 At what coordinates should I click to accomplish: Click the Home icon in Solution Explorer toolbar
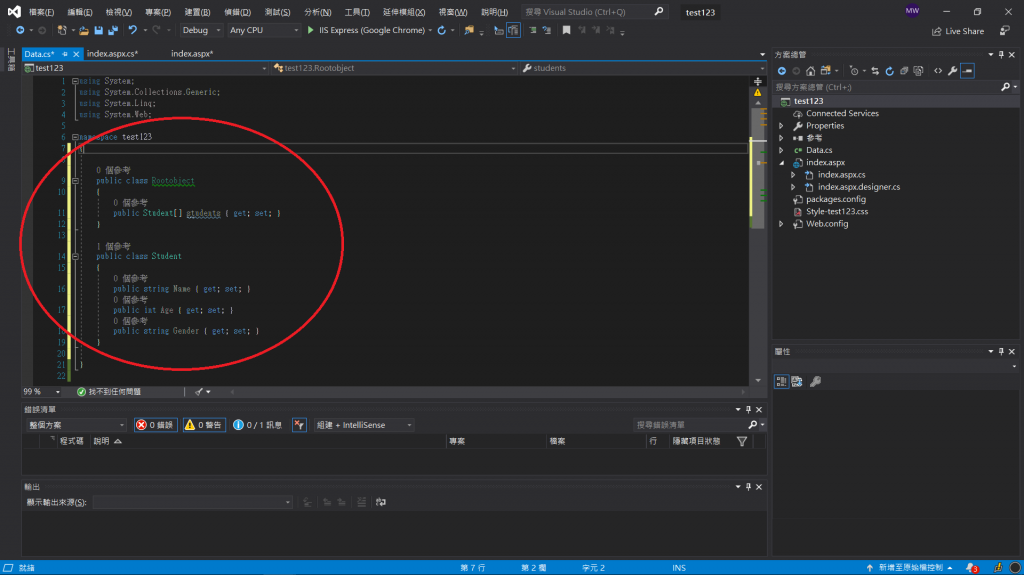(810, 71)
